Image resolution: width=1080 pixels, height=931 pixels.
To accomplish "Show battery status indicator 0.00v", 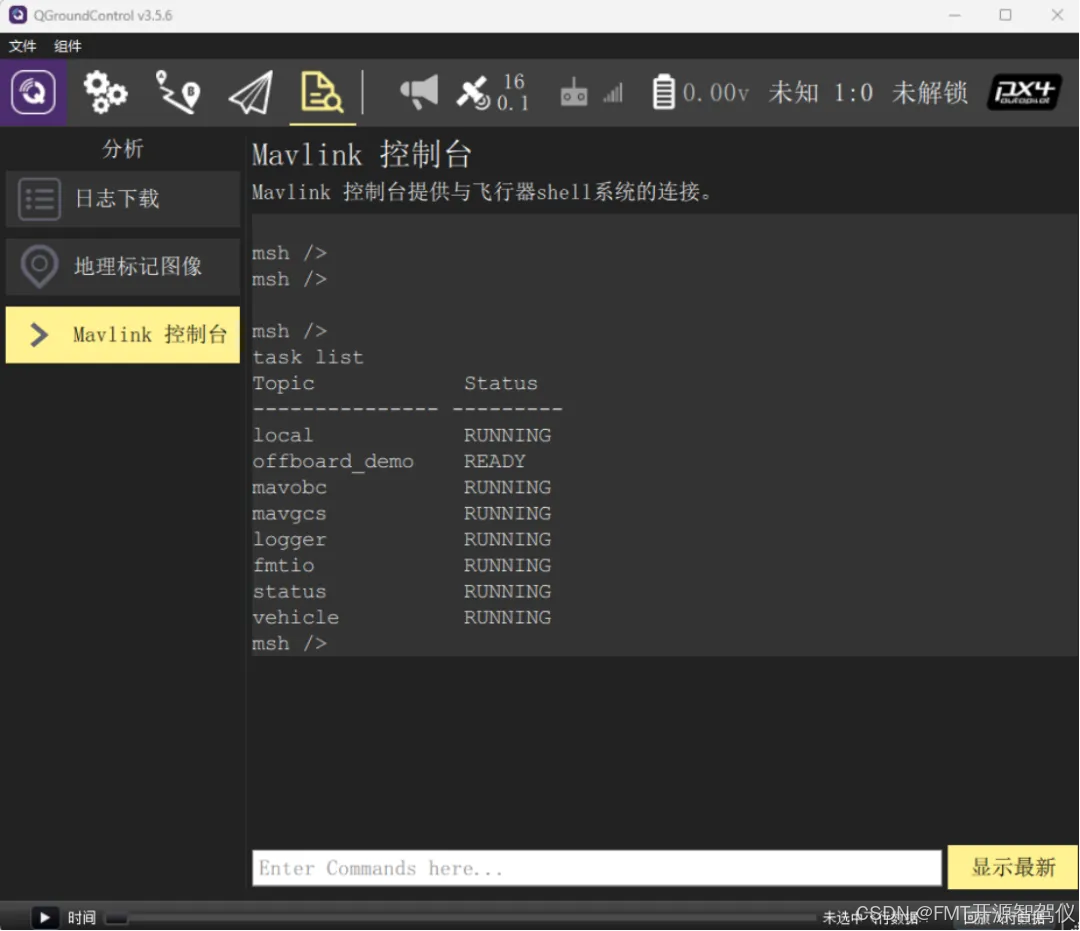I will [x=700, y=92].
